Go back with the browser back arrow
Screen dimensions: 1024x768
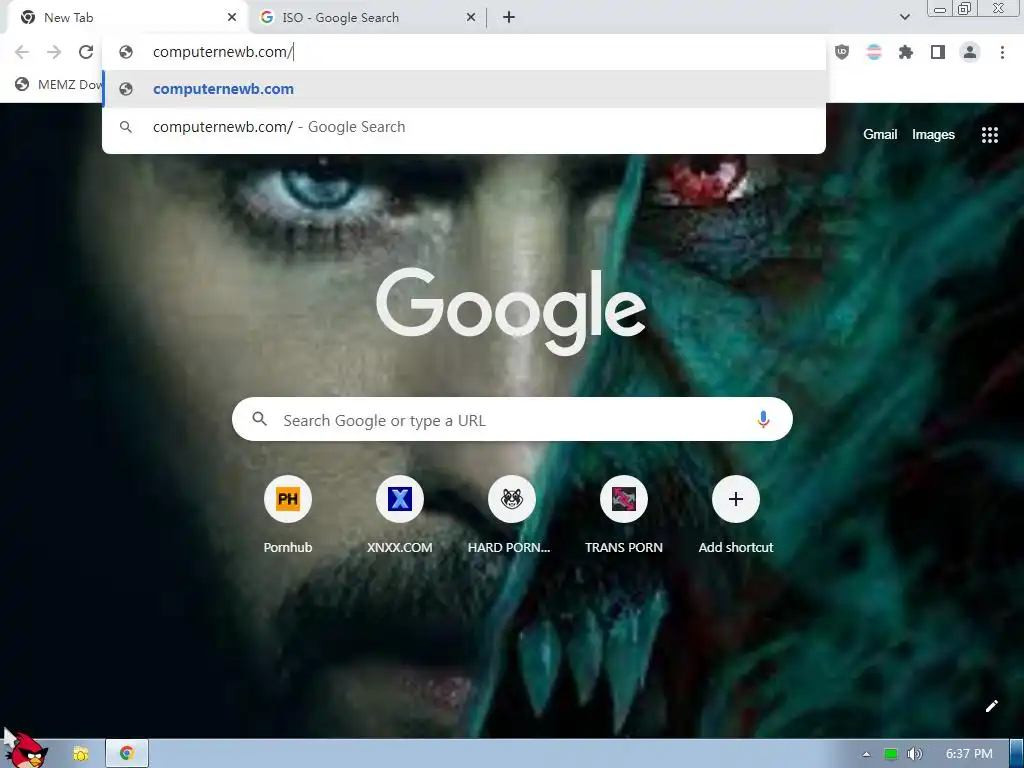tap(22, 52)
